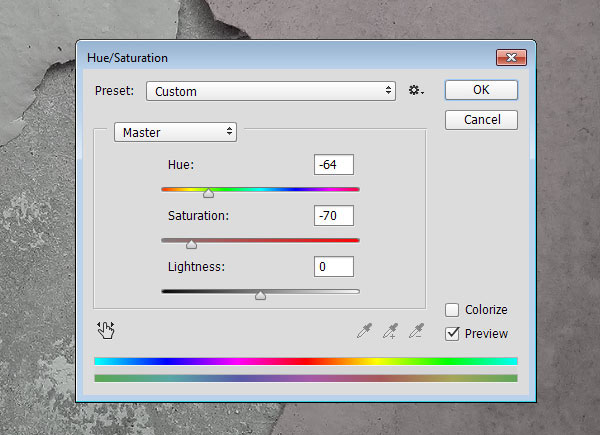Click the preset options gear icon
The image size is (600, 435).
click(416, 91)
